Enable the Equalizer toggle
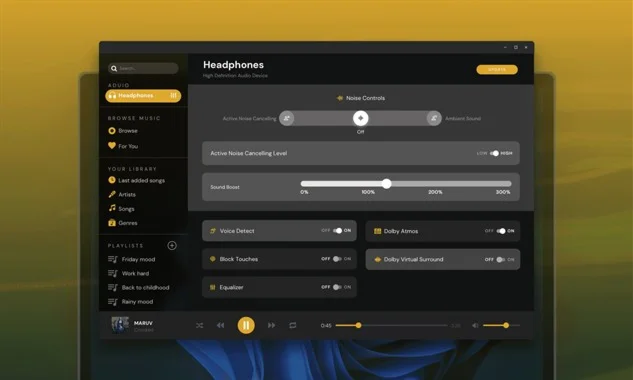The width and height of the screenshot is (633, 380). [x=337, y=287]
